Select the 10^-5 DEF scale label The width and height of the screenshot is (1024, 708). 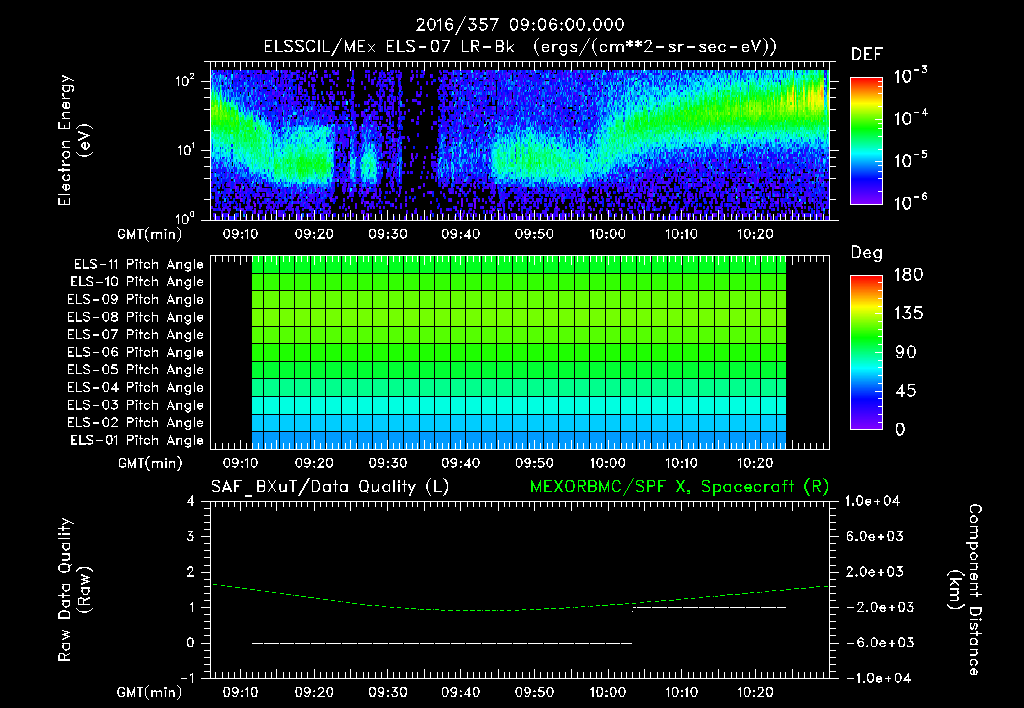910,159
